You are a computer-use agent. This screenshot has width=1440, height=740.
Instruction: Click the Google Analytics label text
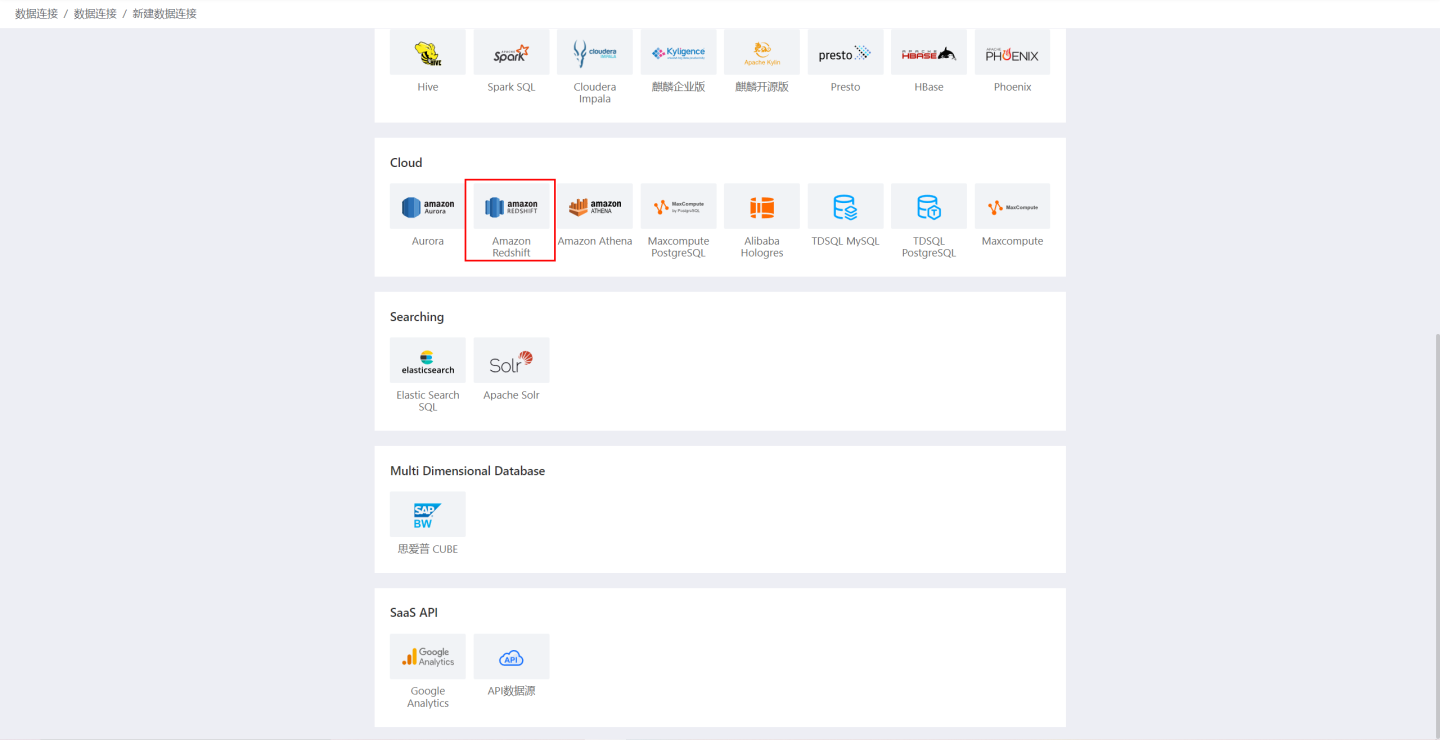(428, 697)
